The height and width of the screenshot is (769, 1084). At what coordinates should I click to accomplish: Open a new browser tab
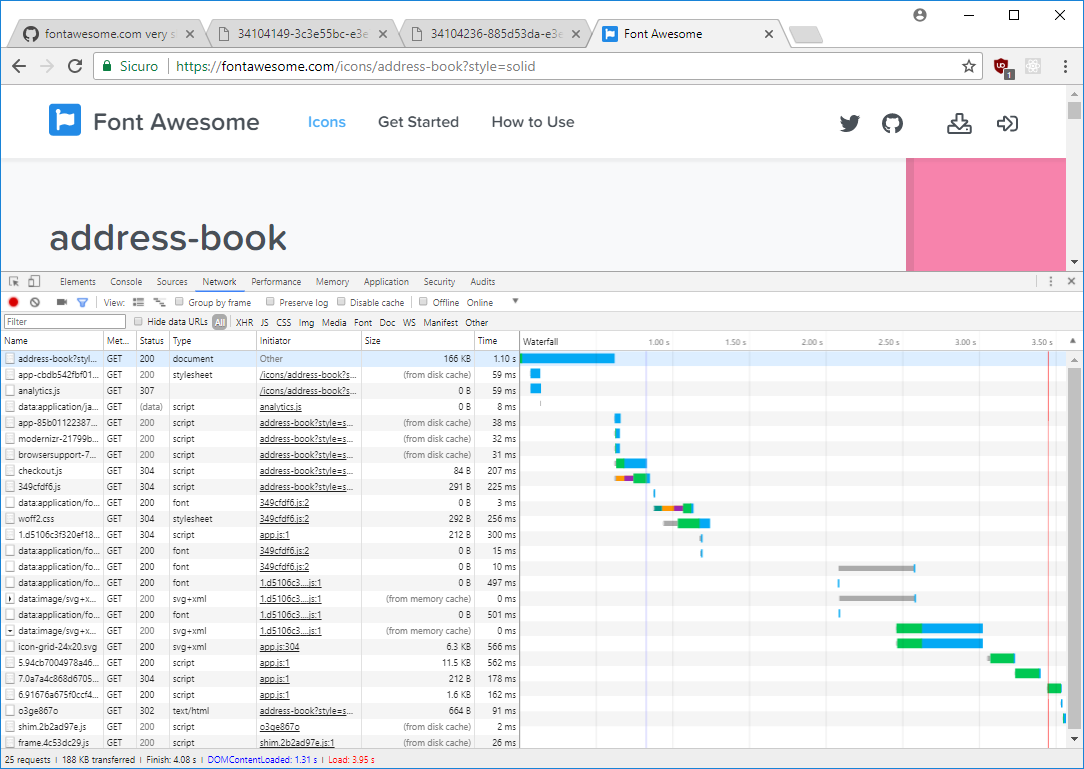805,34
